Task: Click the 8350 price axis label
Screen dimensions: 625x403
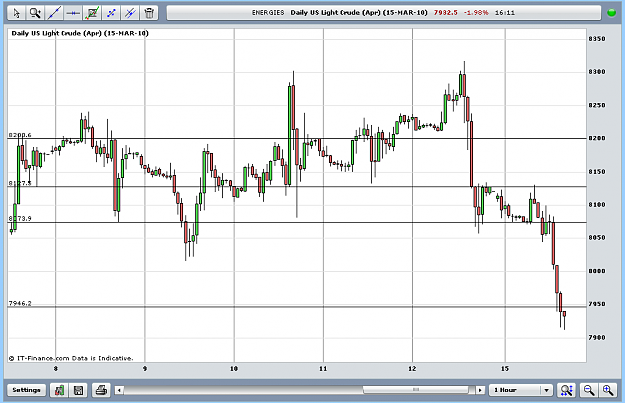Action: (x=597, y=39)
